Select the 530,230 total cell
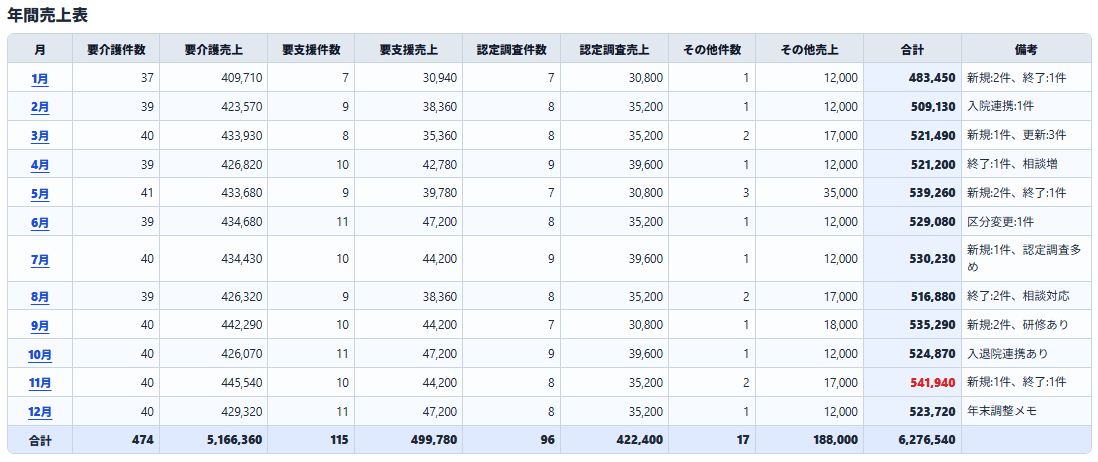 [x=912, y=258]
